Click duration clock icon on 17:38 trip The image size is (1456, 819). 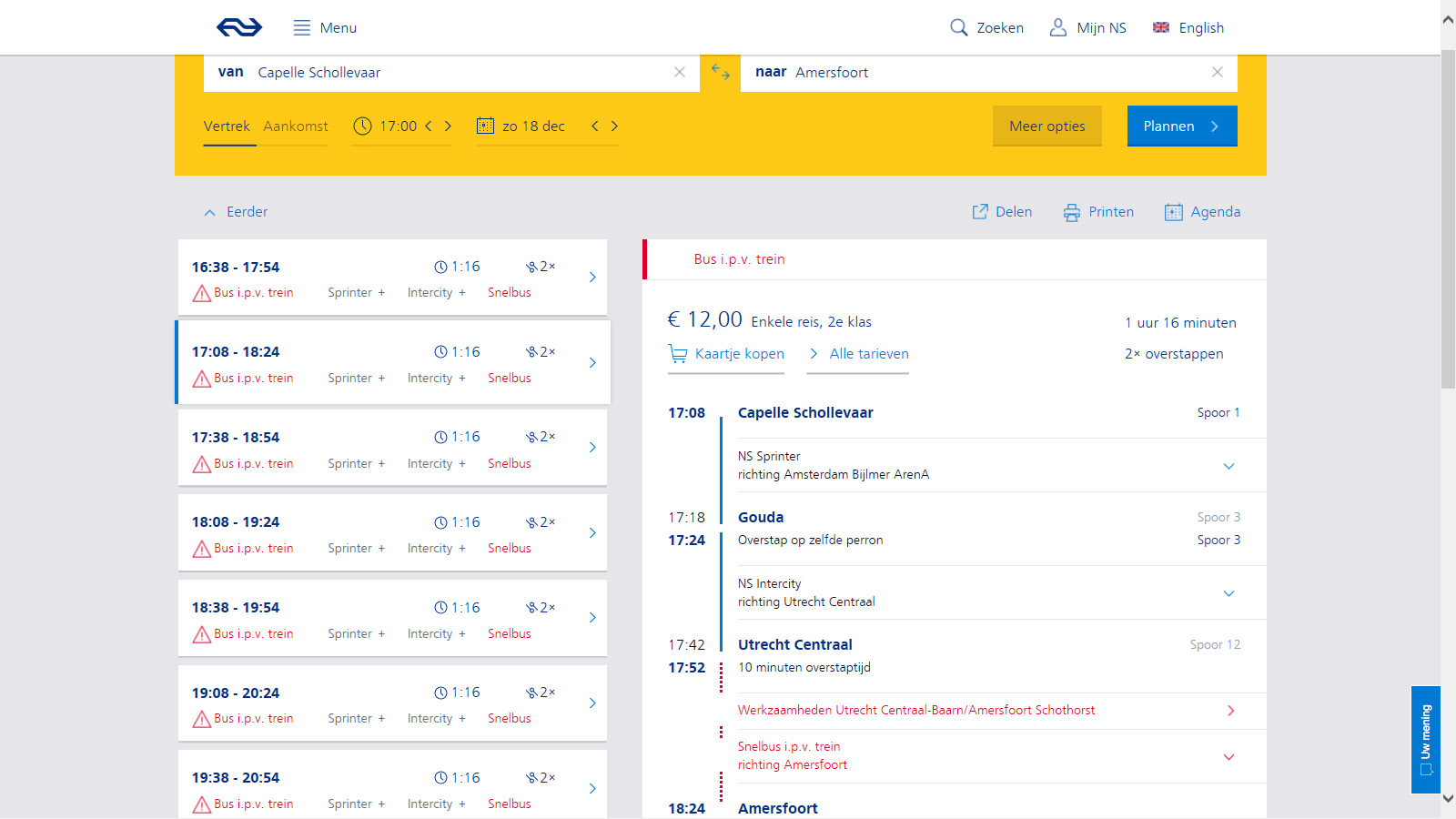pyautogui.click(x=440, y=437)
